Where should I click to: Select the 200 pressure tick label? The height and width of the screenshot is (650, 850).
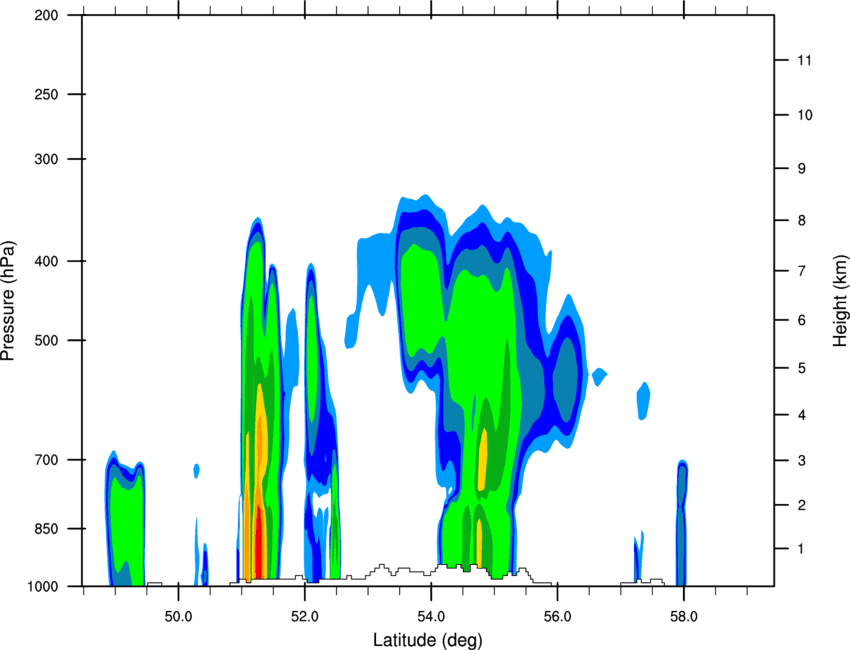[x=46, y=15]
